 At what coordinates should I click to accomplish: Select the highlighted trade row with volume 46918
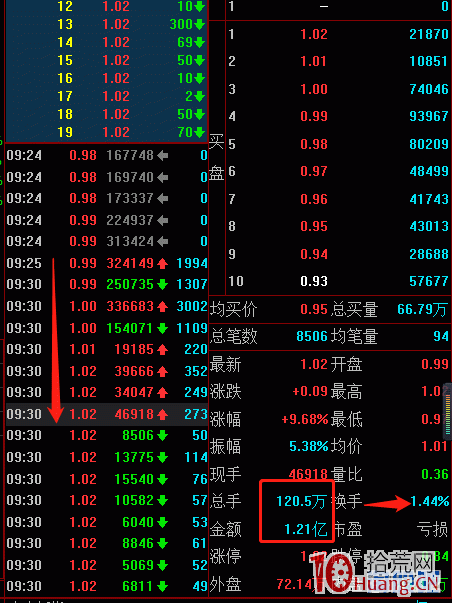pyautogui.click(x=107, y=415)
